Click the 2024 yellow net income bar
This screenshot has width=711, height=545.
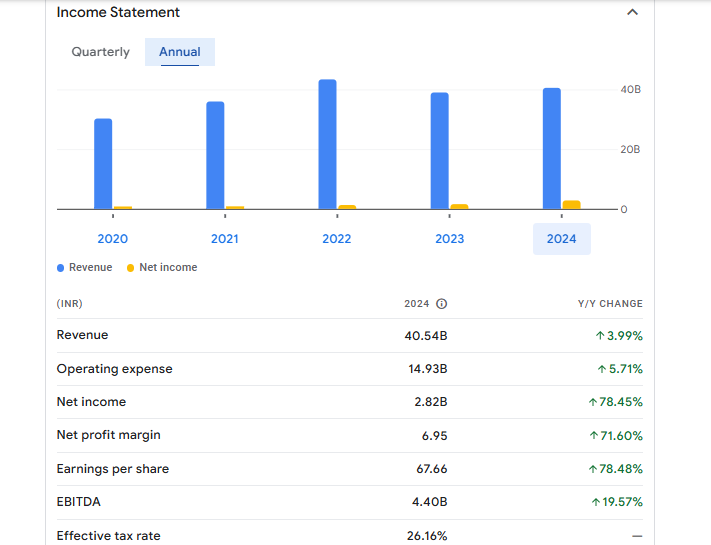[x=571, y=205]
